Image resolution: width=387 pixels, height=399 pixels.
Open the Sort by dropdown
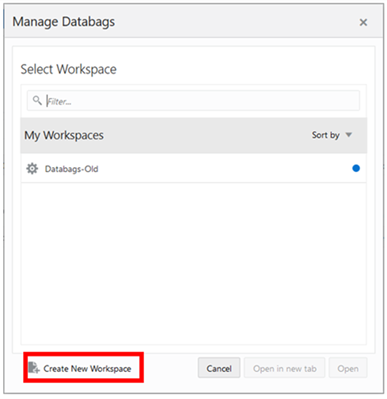[x=332, y=135]
